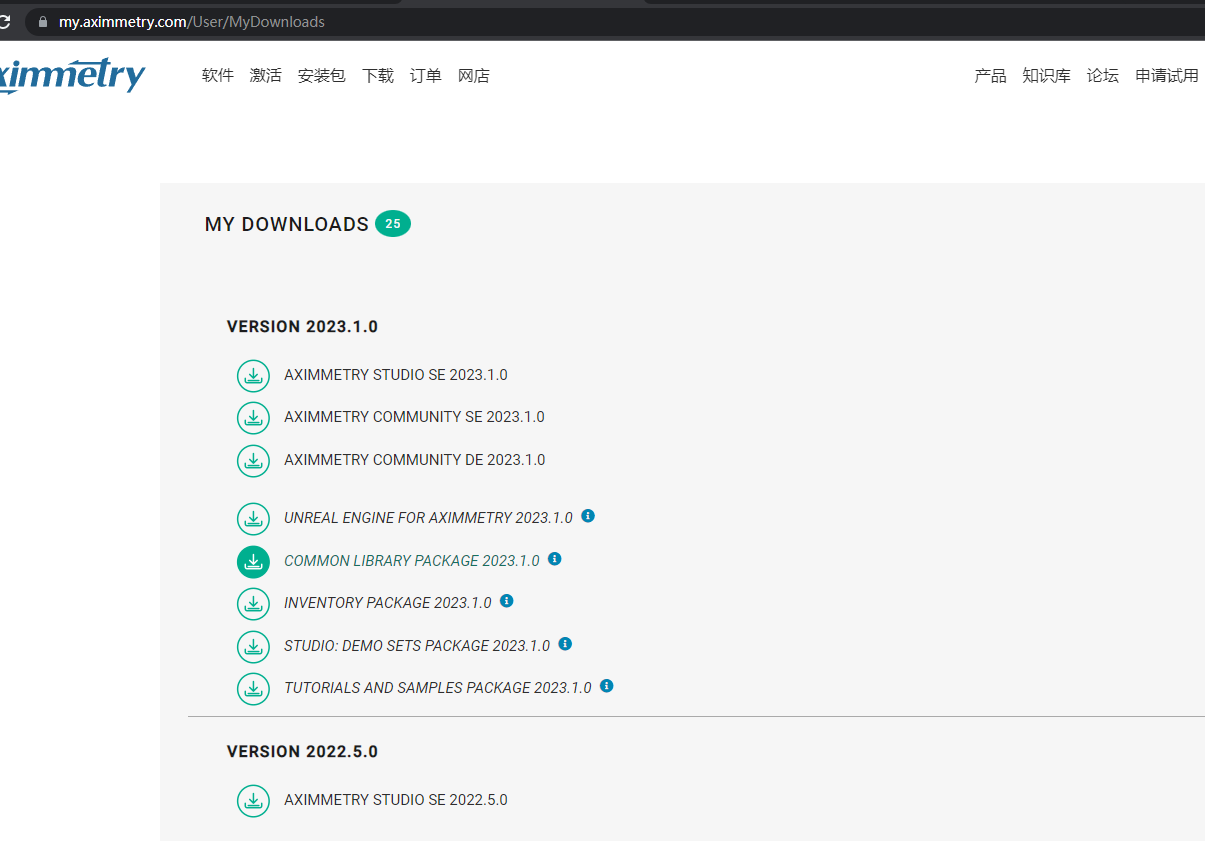Click INVENTORY PACKAGE 2023.1.0 link
Viewport: 1205px width, 841px height.
click(387, 603)
